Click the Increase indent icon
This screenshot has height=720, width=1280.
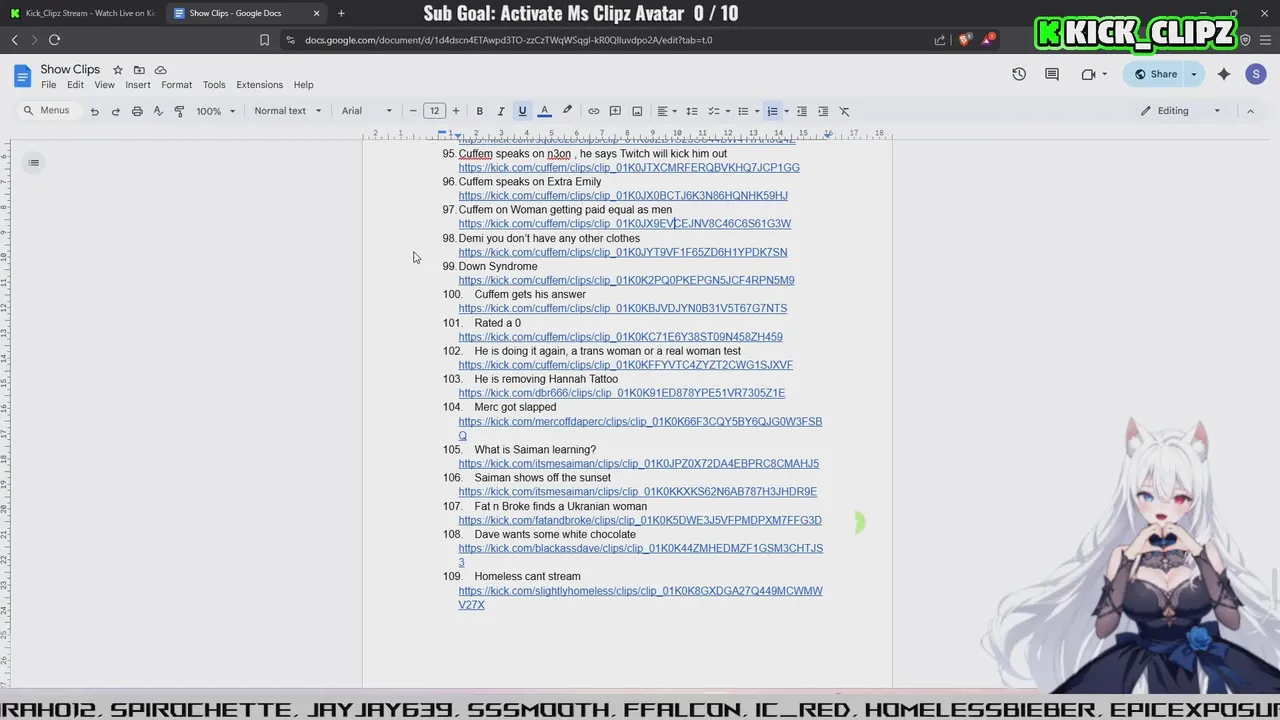[823, 111]
